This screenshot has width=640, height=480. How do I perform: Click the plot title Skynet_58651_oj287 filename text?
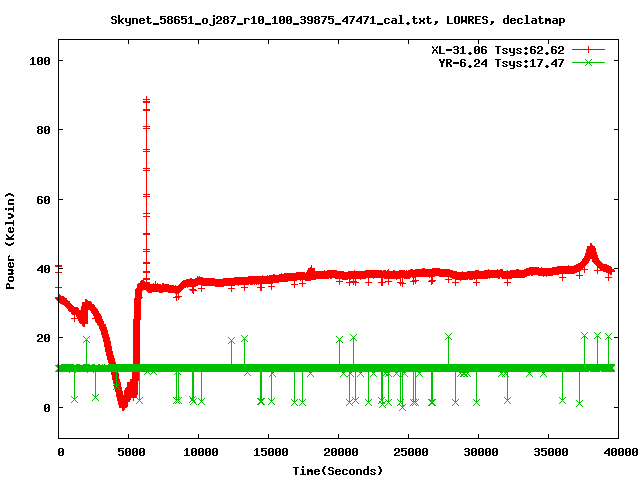[x=338, y=20]
